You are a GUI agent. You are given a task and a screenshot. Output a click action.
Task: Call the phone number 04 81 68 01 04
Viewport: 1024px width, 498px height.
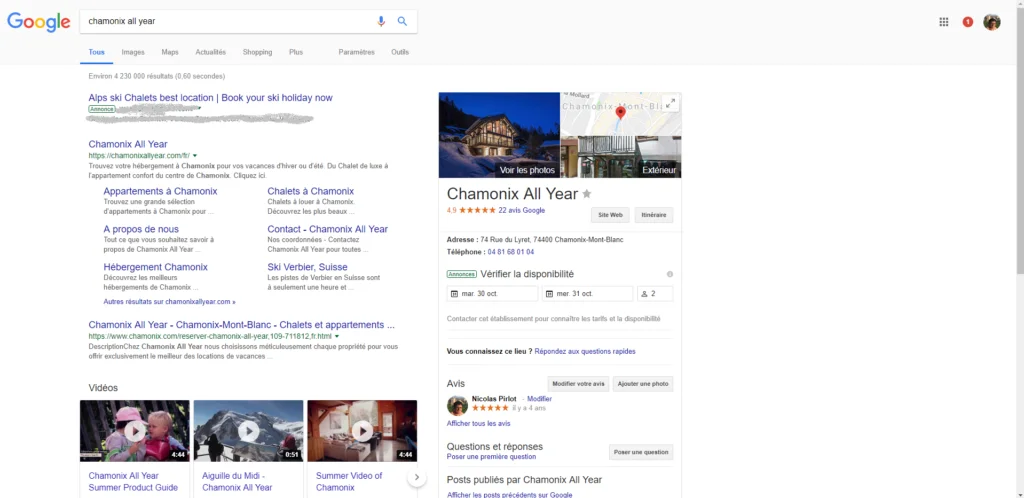pos(511,252)
